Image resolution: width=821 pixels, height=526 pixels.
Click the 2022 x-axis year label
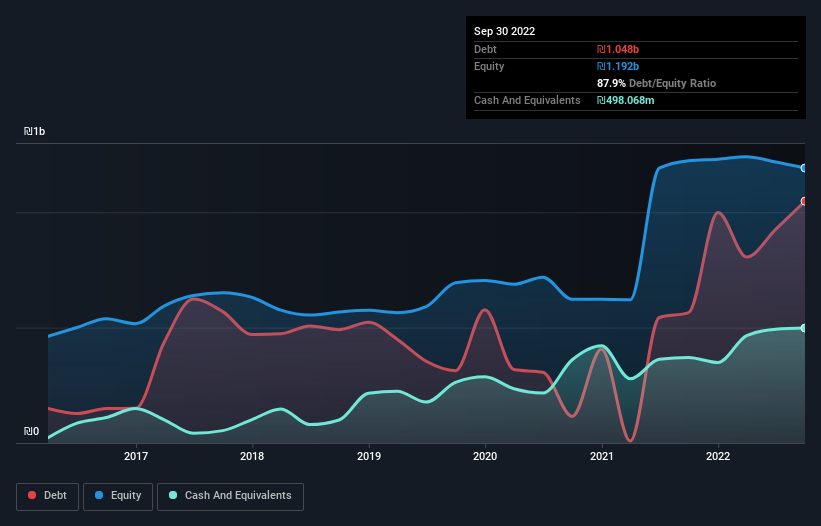(x=718, y=456)
